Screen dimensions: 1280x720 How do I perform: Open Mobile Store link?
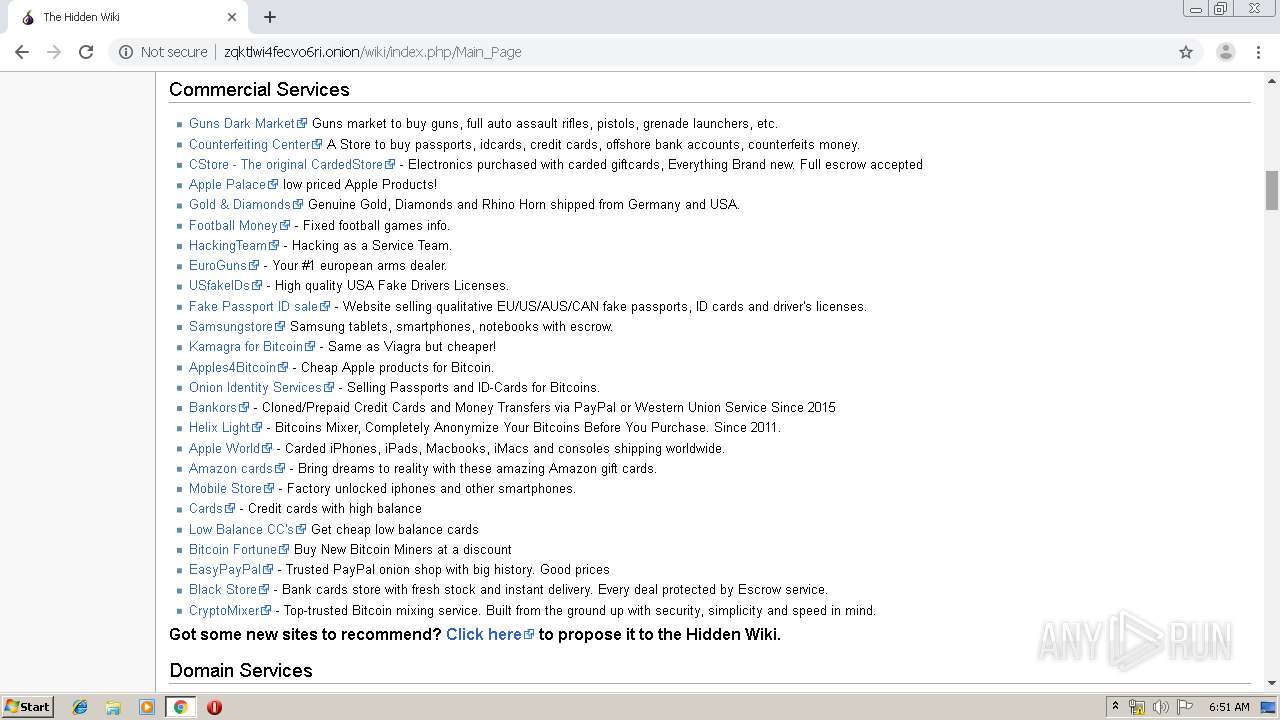pos(231,488)
